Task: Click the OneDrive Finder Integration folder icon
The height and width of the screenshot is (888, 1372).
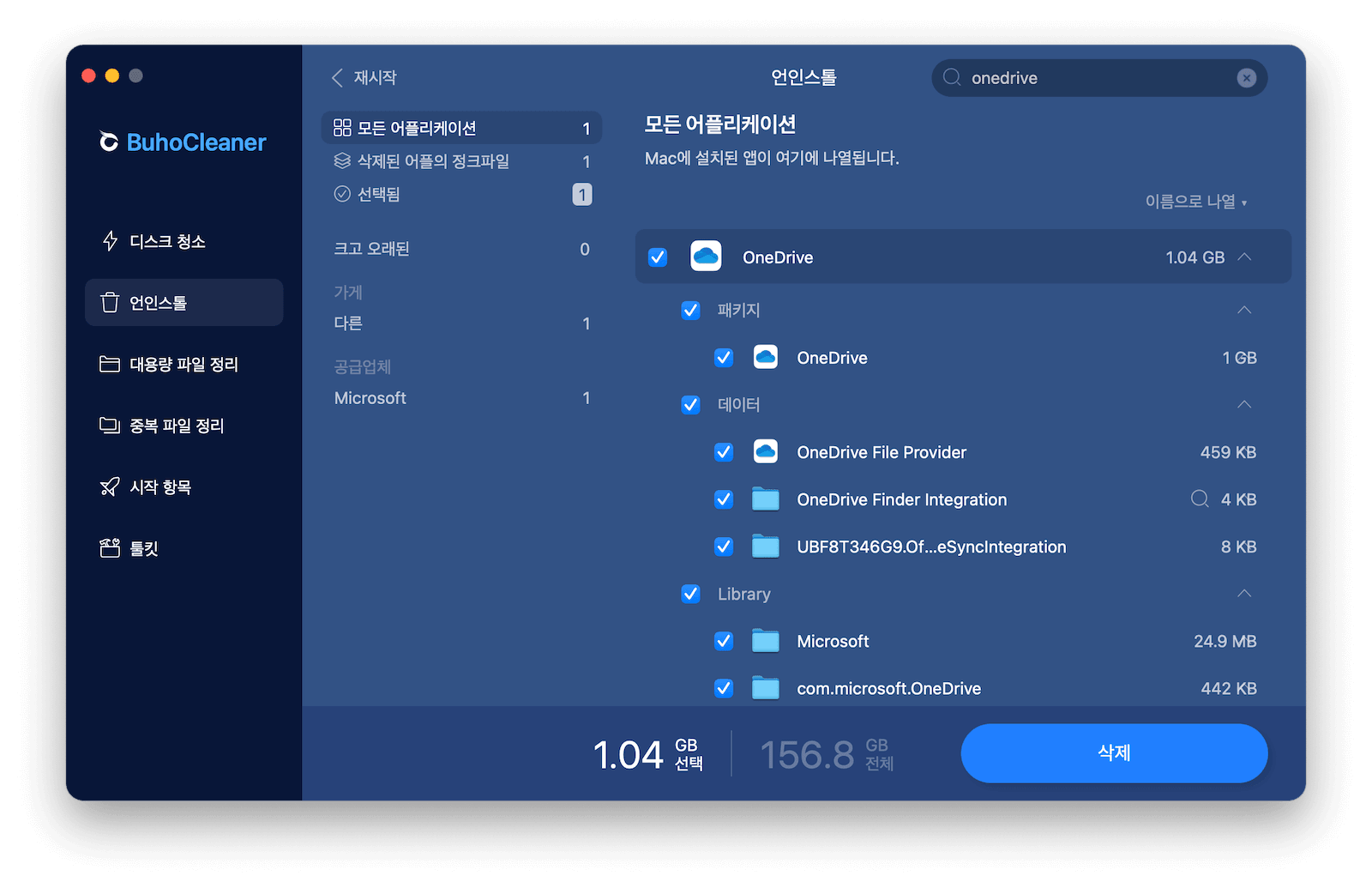Action: point(766,498)
